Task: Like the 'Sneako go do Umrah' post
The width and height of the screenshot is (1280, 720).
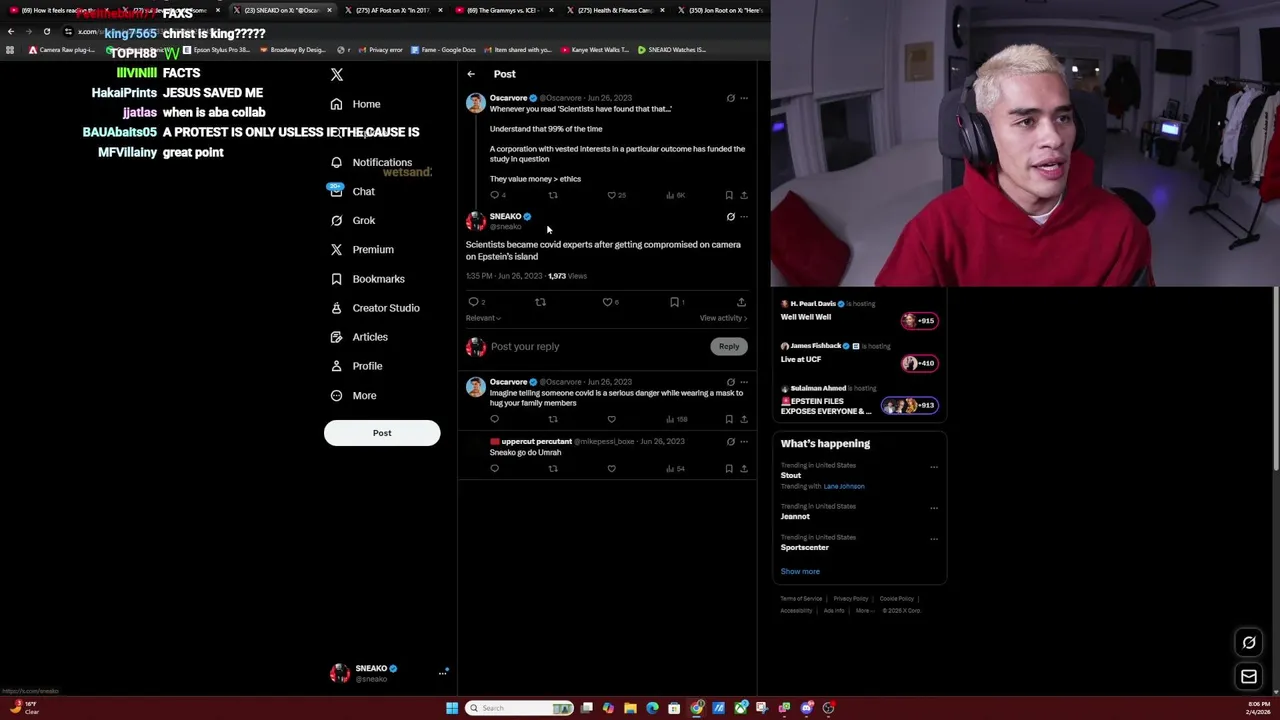Action: coord(612,468)
